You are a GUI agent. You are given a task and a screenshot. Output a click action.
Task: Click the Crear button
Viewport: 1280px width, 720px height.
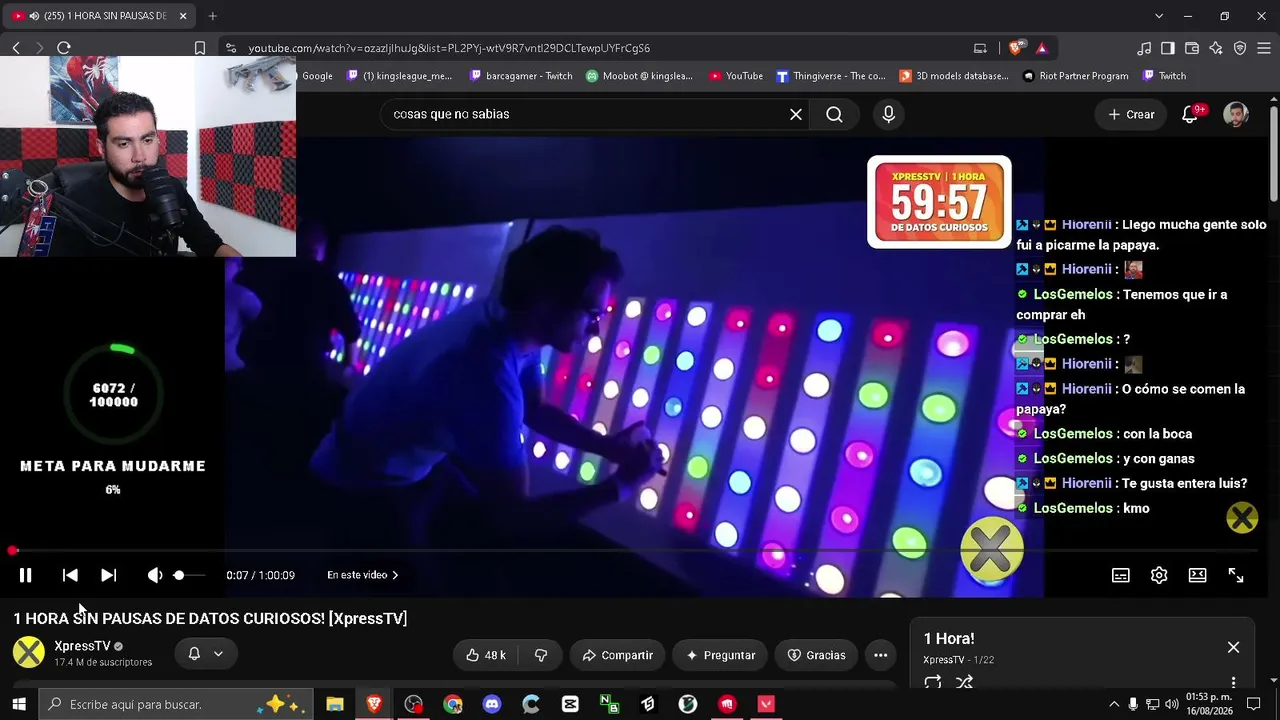click(1130, 114)
